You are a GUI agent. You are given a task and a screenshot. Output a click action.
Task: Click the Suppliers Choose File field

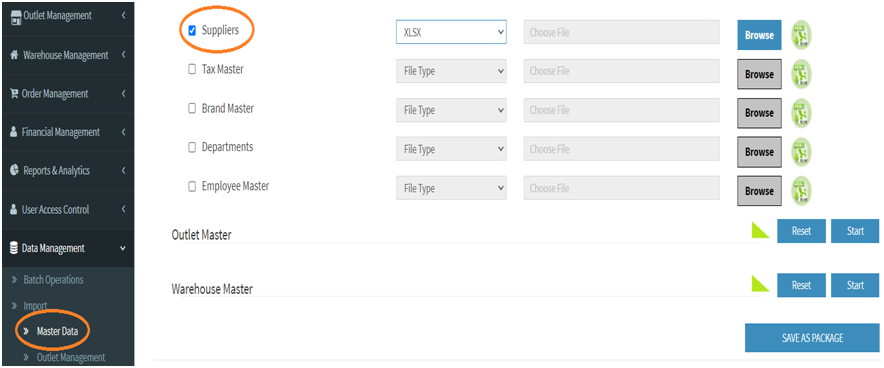tap(622, 33)
